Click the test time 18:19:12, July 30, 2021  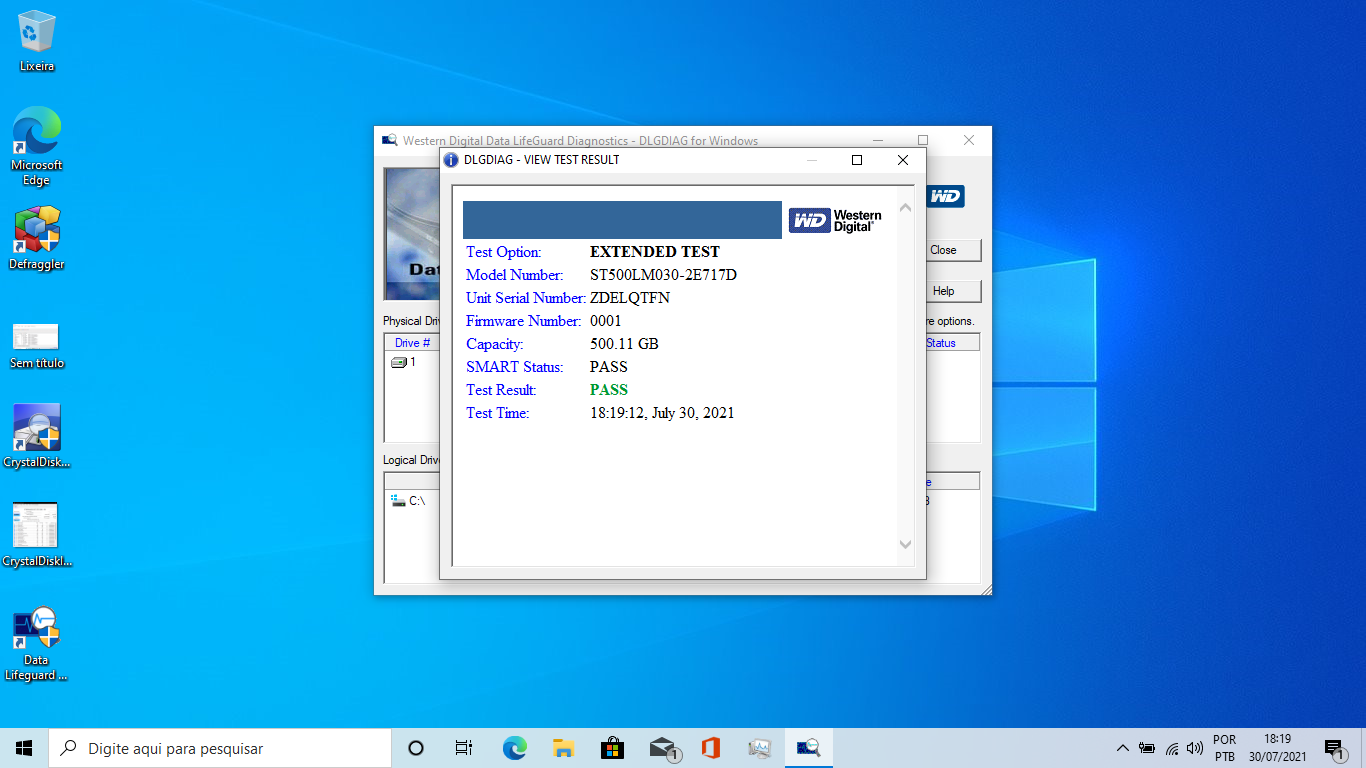pos(662,413)
